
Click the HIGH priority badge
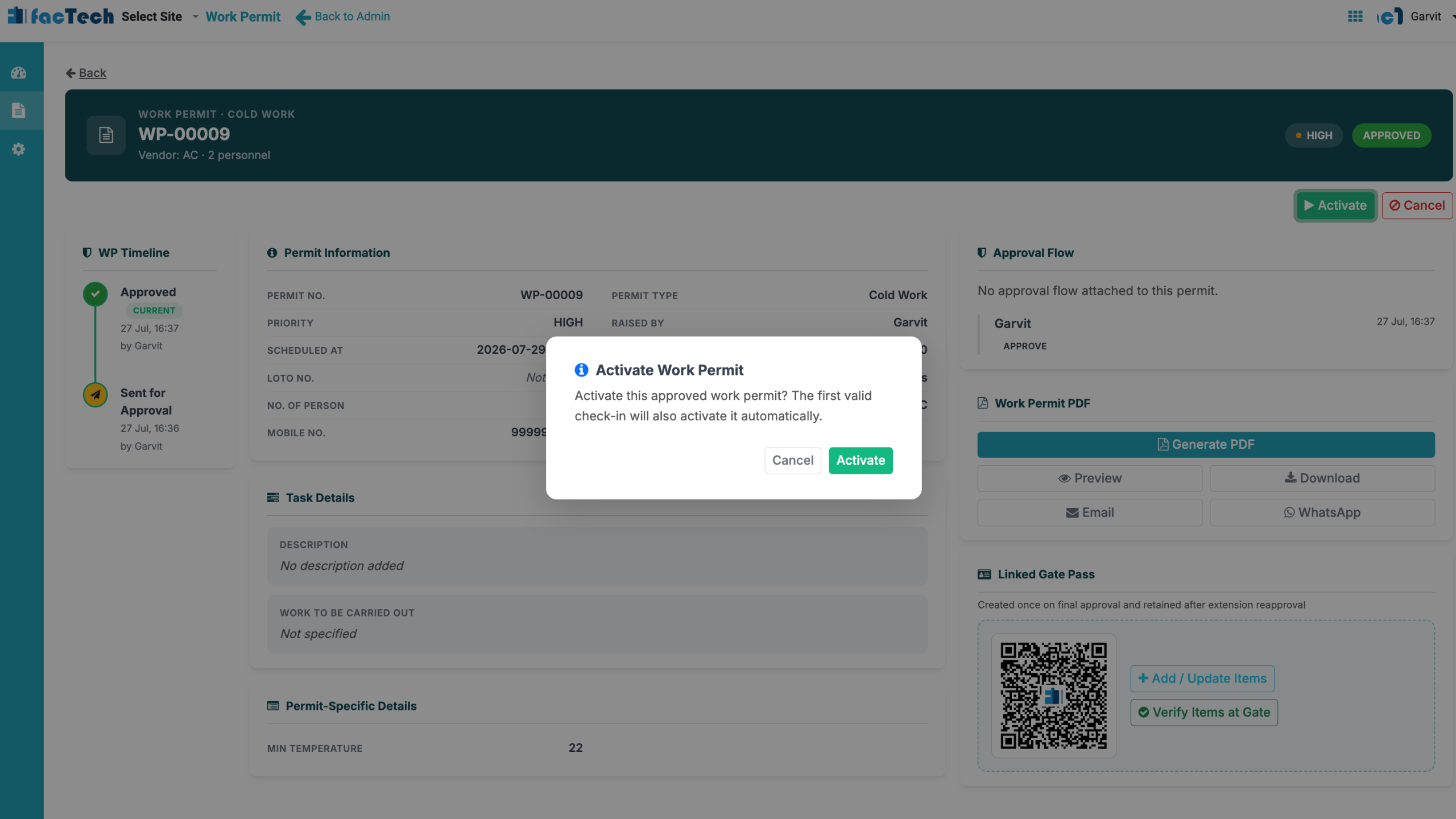tap(1314, 135)
